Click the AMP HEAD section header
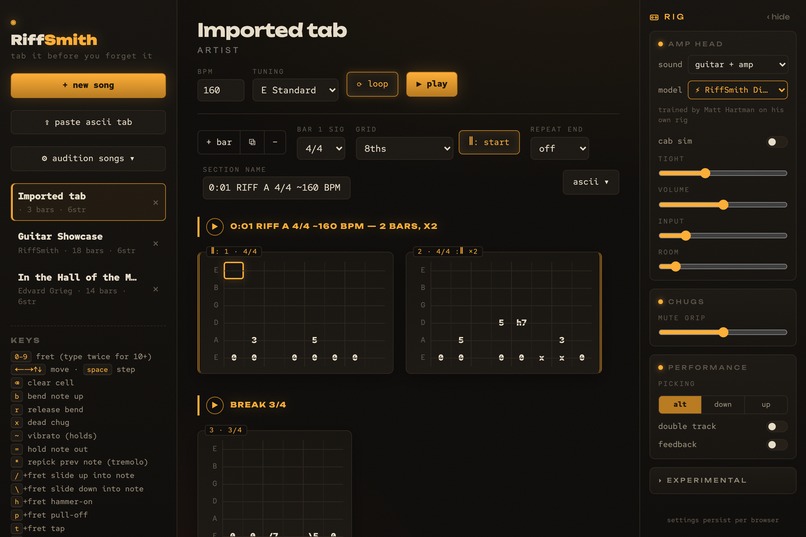The image size is (806, 537). pyautogui.click(x=690, y=44)
